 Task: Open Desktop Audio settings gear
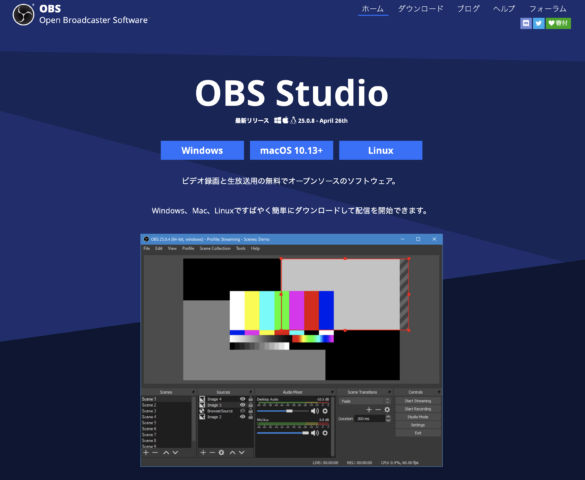325,411
